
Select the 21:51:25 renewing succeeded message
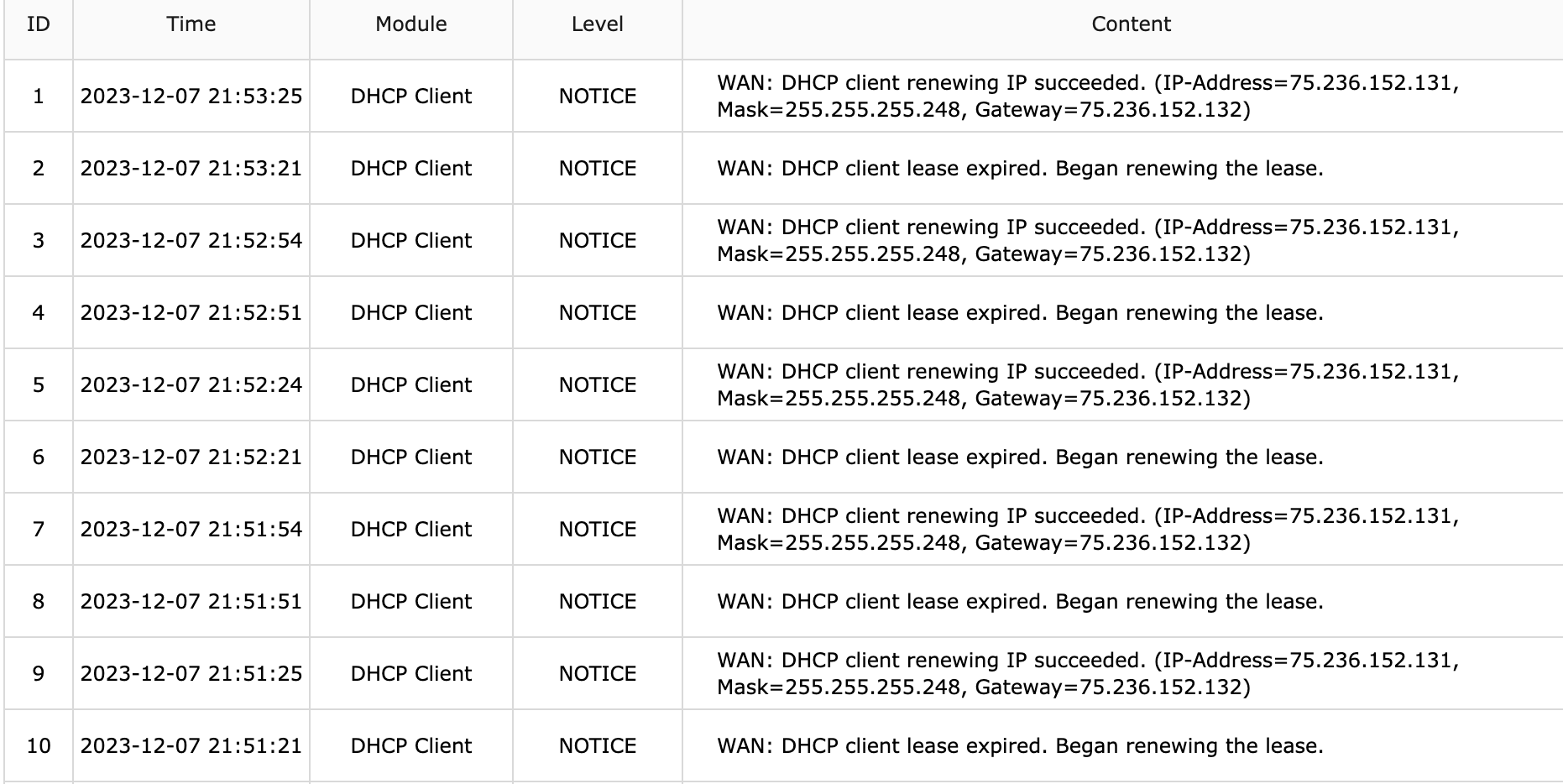[1088, 674]
